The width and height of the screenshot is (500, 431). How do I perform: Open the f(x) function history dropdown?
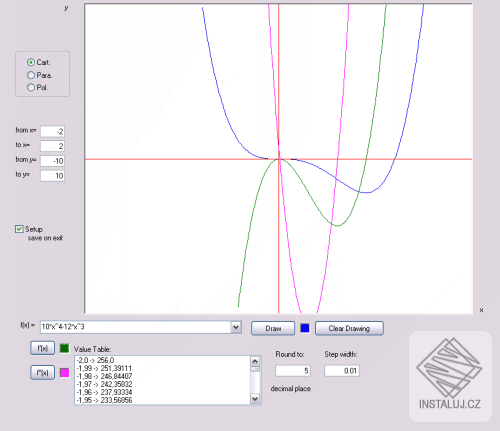pos(236,327)
